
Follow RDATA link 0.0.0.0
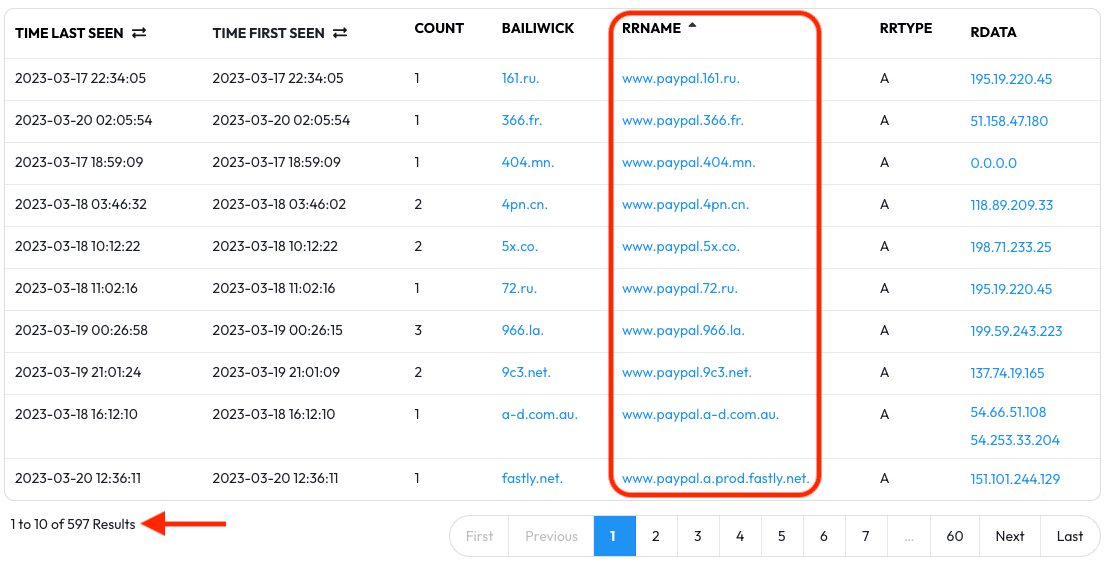coord(994,163)
